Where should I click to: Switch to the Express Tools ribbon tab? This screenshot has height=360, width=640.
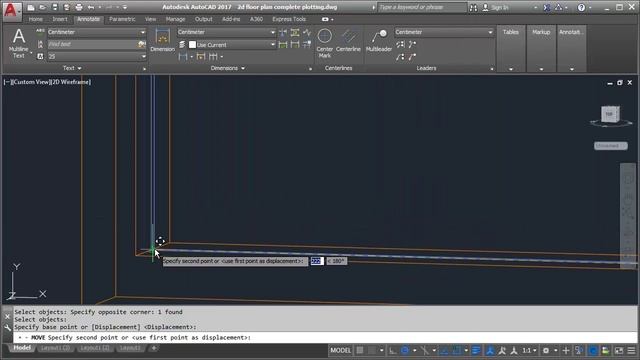click(x=289, y=19)
